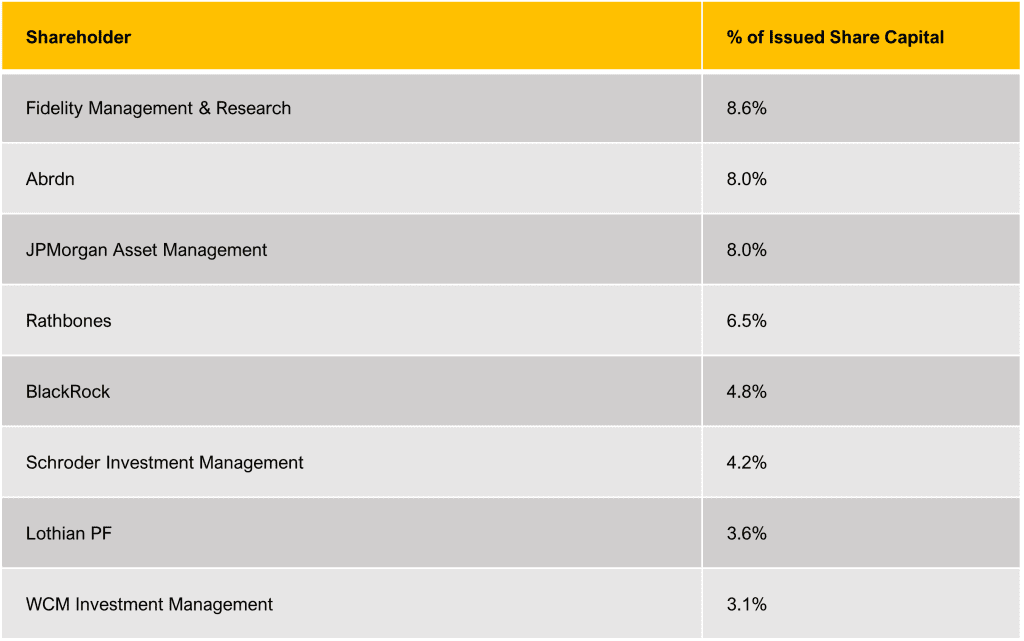The width and height of the screenshot is (1024, 641).
Task: Click the Lothian PF shareholder cell
Action: pyautogui.click(x=68, y=534)
